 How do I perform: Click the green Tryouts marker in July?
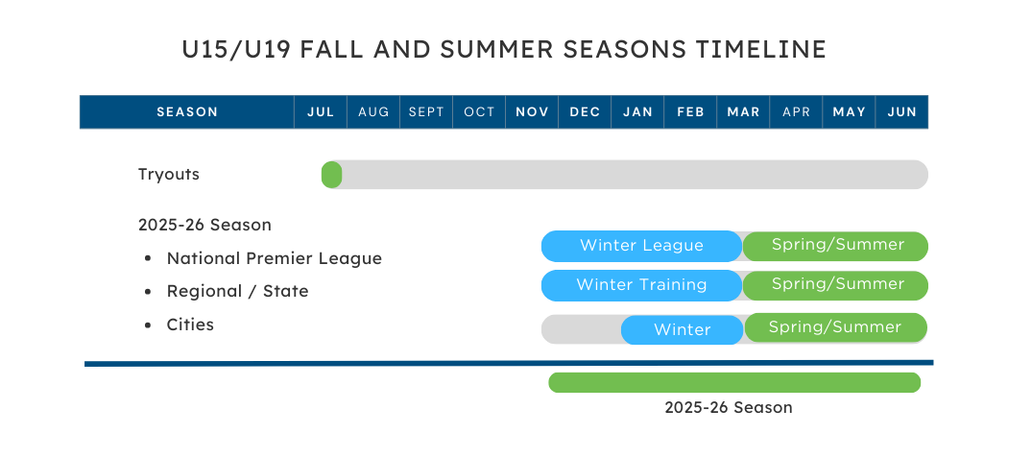pos(331,175)
